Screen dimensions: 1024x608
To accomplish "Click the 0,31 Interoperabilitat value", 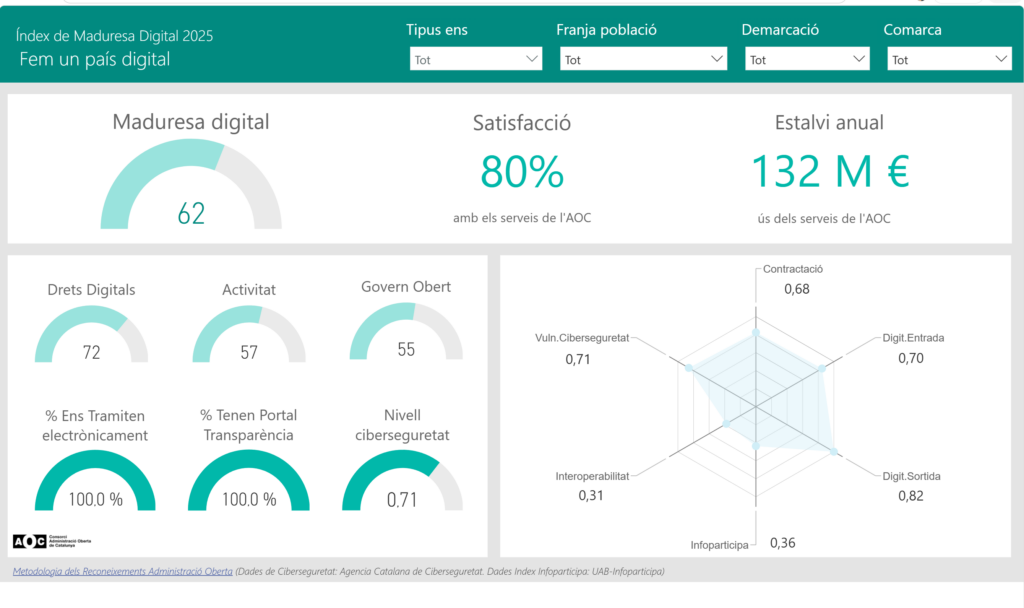I will 591,496.
